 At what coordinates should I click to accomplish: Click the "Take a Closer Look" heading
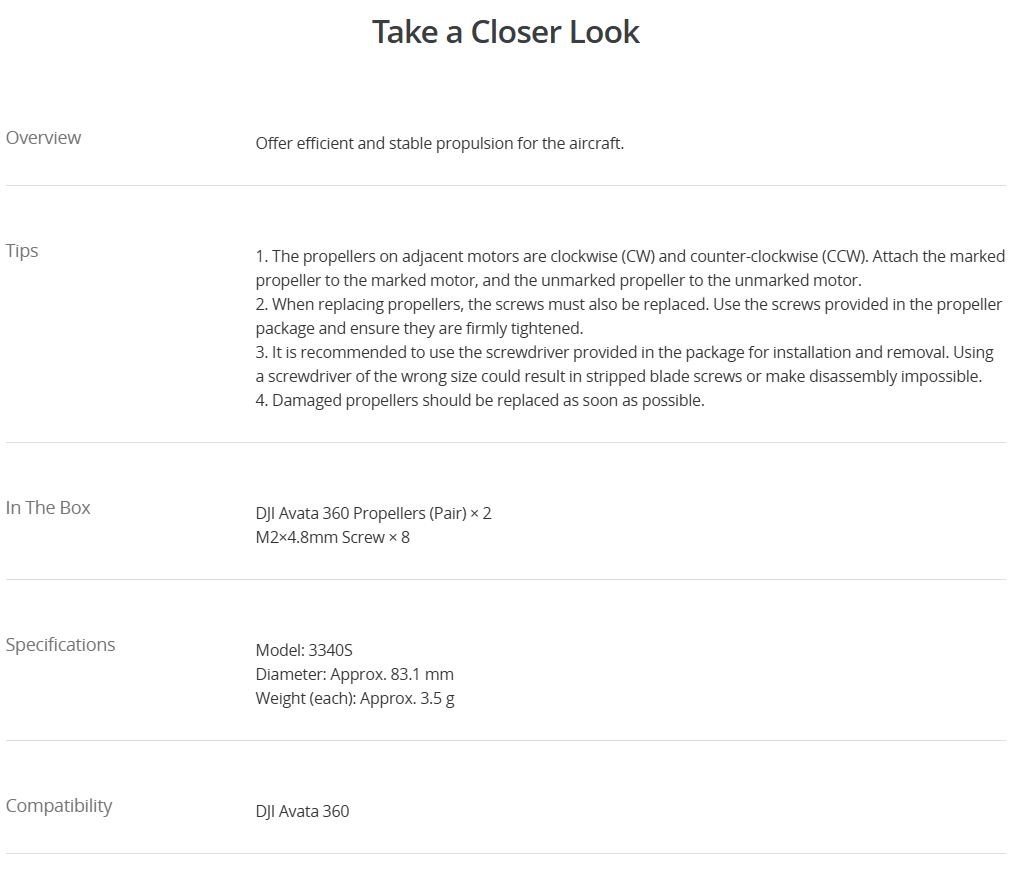click(x=505, y=32)
